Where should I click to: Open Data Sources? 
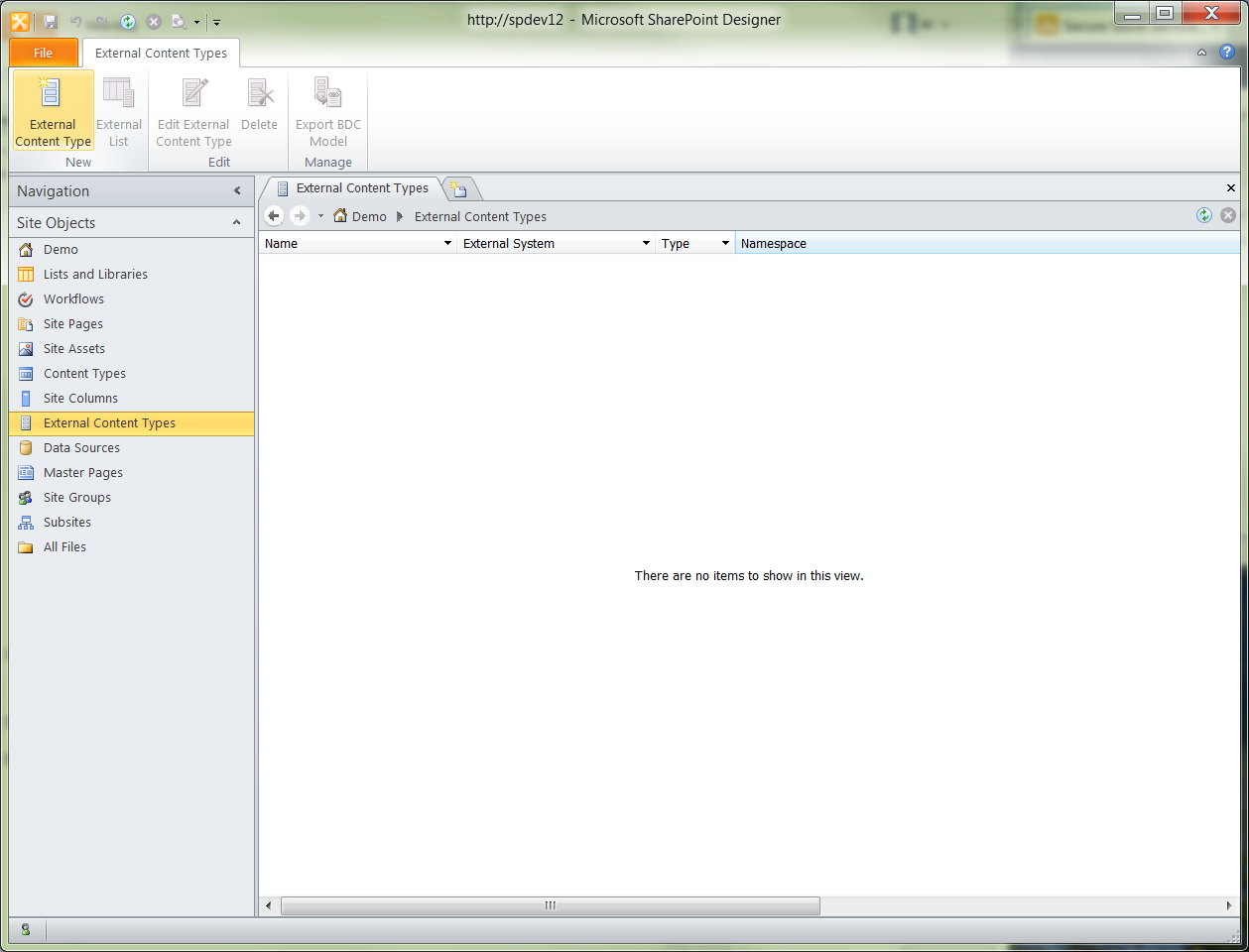tap(132, 447)
